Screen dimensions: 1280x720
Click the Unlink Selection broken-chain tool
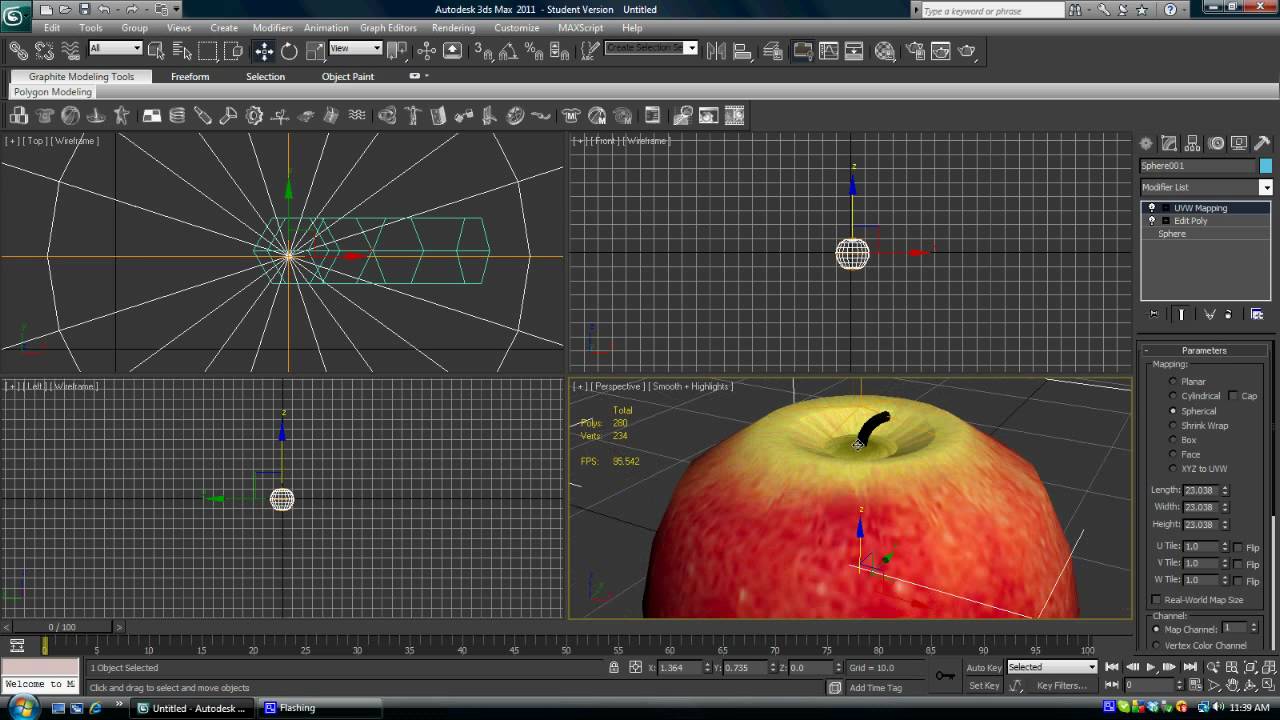click(x=44, y=51)
